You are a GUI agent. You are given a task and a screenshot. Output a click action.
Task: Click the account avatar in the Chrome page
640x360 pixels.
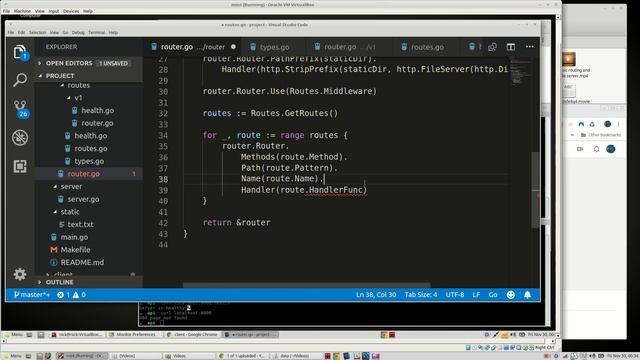click(x=611, y=149)
